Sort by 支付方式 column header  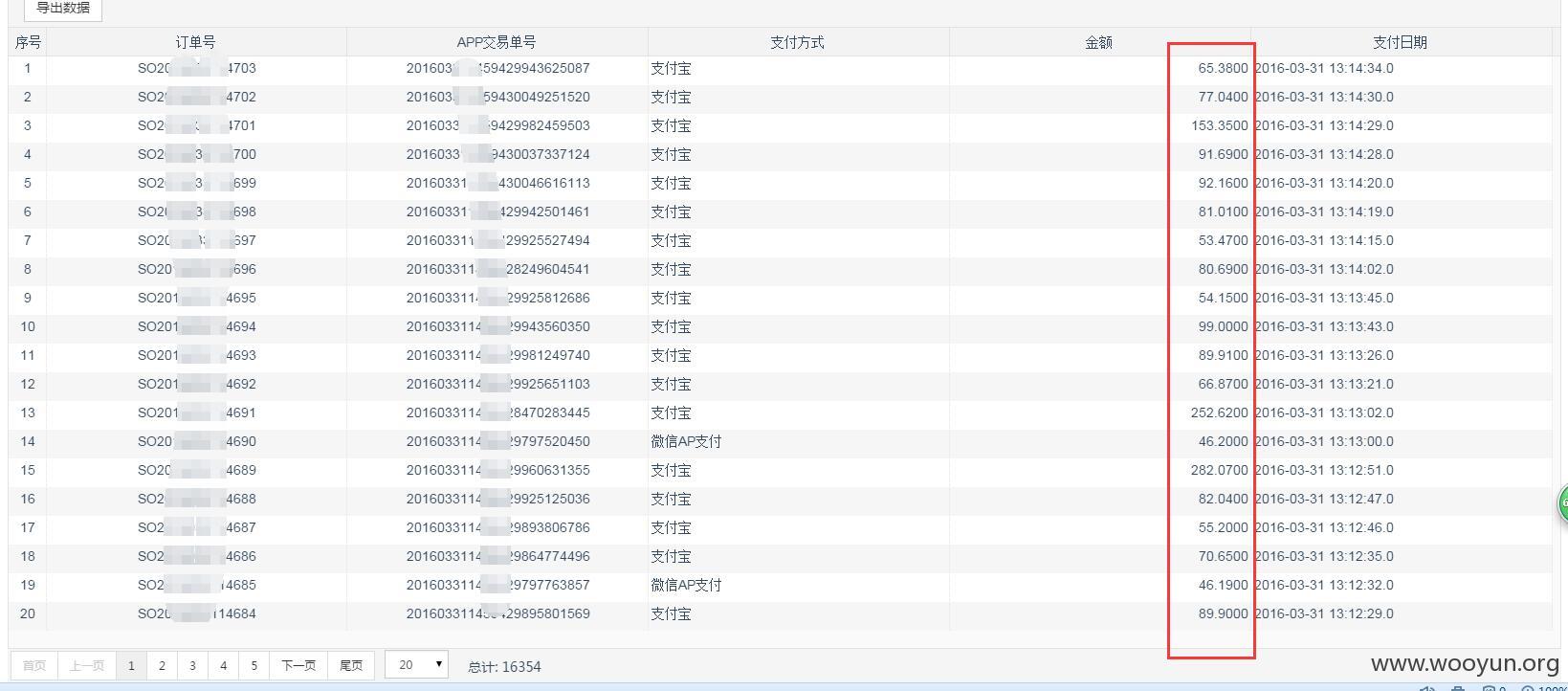coord(798,42)
